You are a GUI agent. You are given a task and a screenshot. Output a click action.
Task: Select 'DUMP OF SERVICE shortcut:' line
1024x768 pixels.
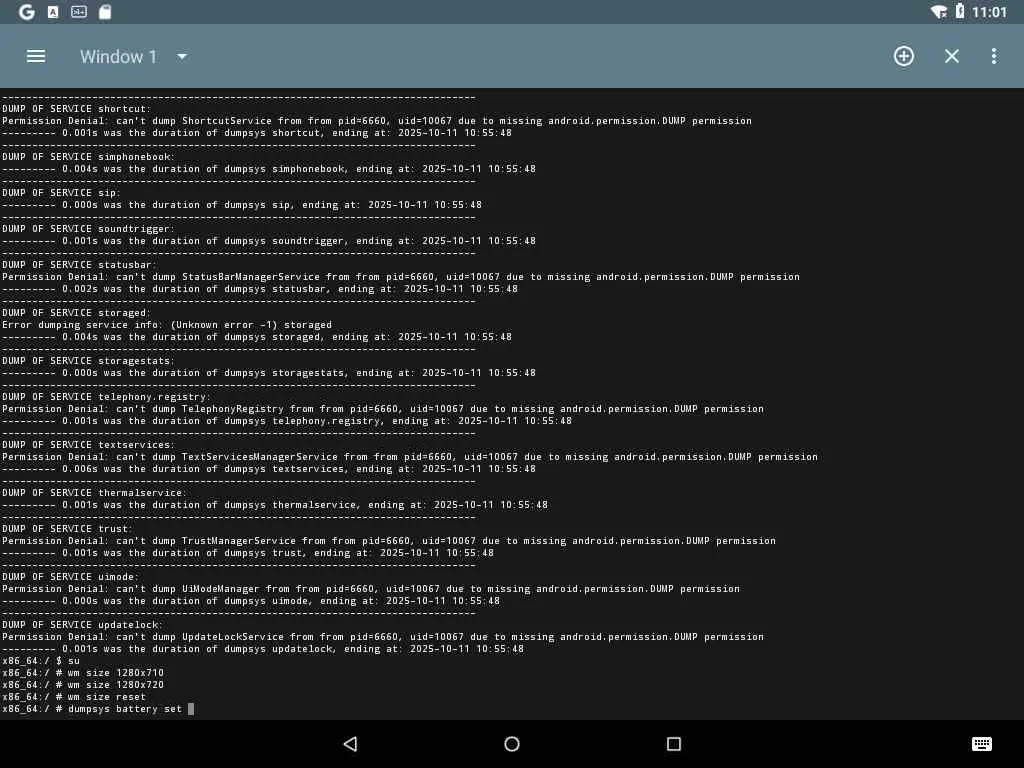(x=76, y=108)
